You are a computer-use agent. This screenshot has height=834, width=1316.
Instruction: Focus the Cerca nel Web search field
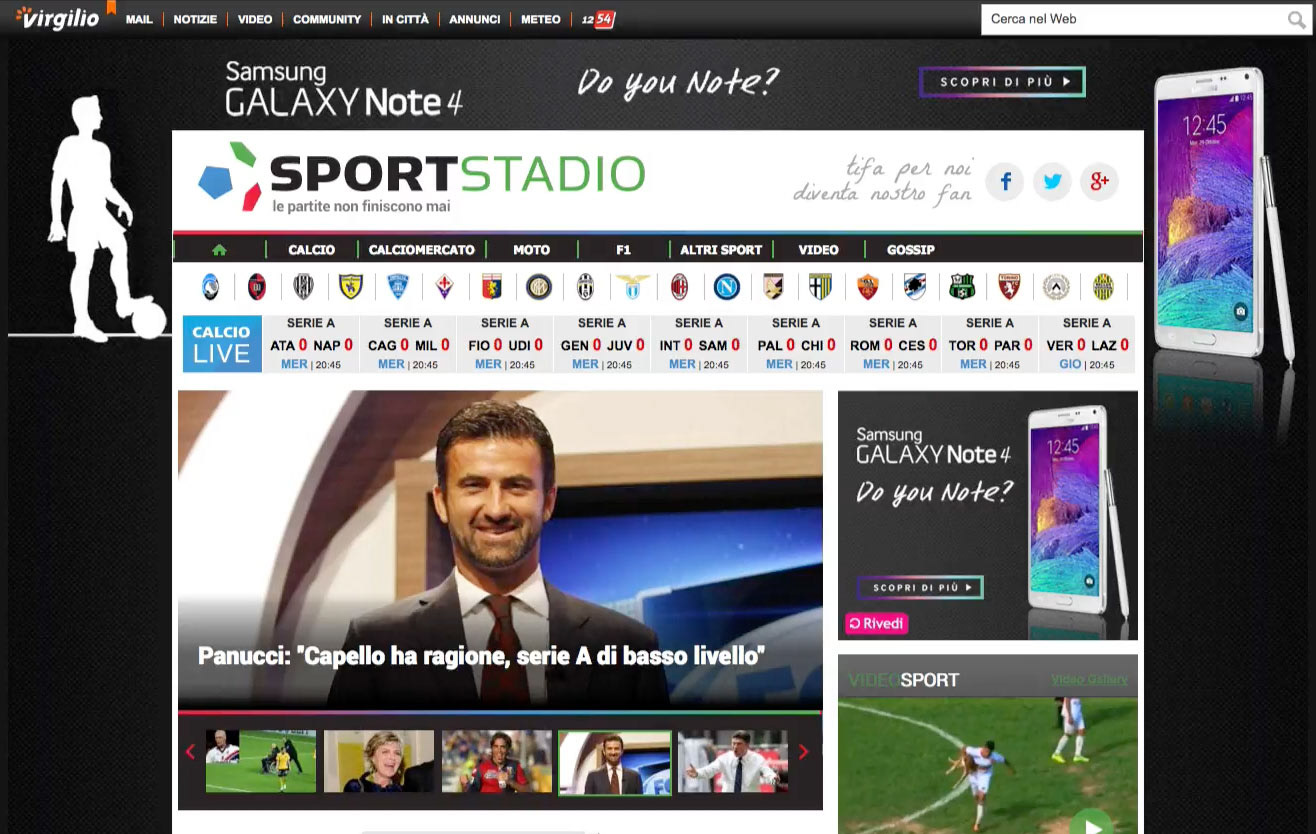(x=1133, y=20)
